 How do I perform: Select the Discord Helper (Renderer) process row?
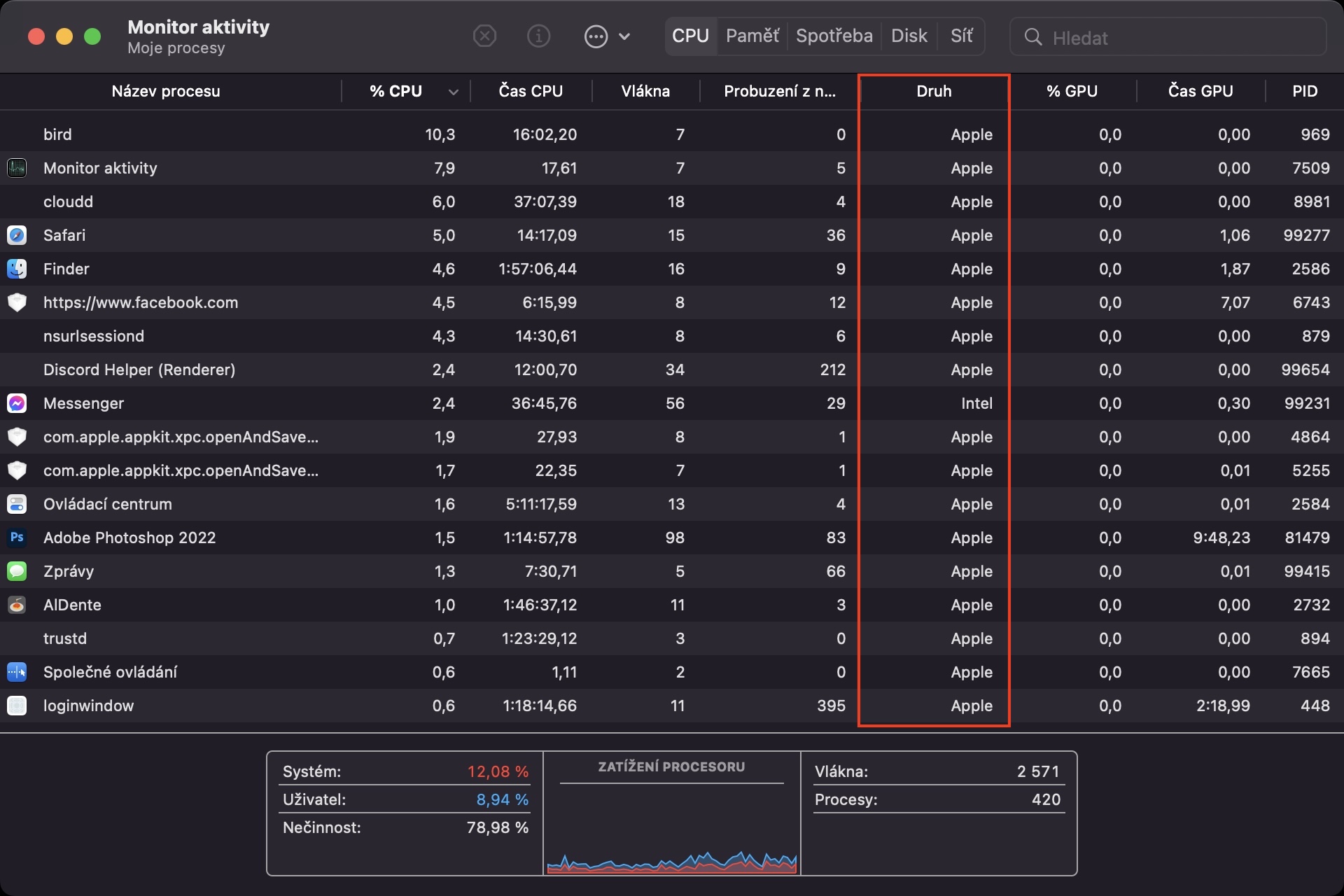click(139, 370)
